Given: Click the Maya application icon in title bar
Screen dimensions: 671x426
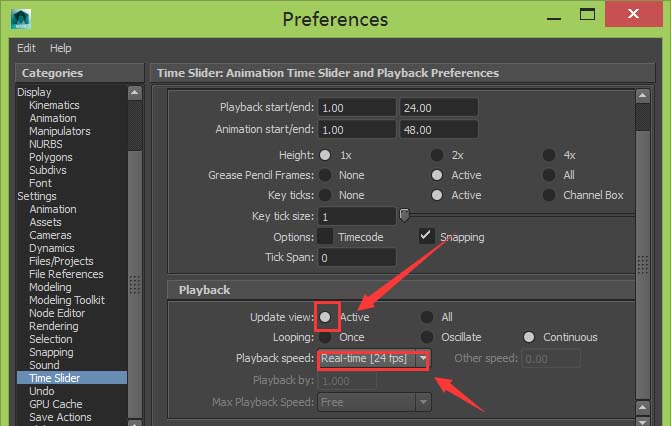Looking at the screenshot, I should (21, 19).
